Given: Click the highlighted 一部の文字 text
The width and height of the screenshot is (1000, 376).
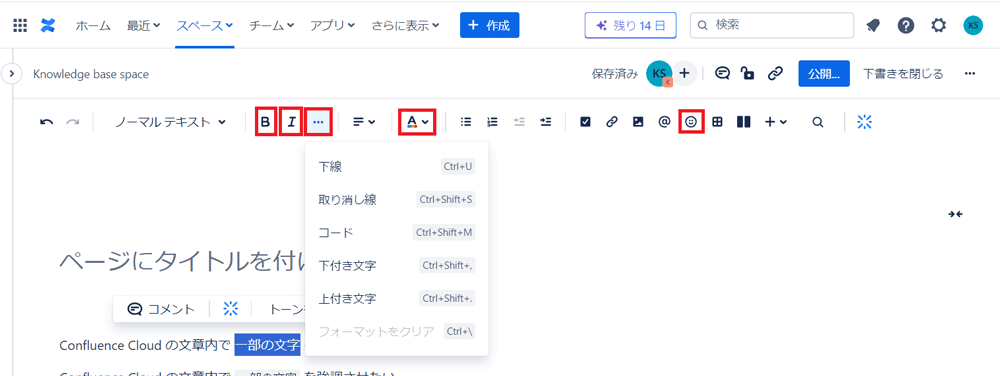Looking at the screenshot, I should click(x=267, y=345).
